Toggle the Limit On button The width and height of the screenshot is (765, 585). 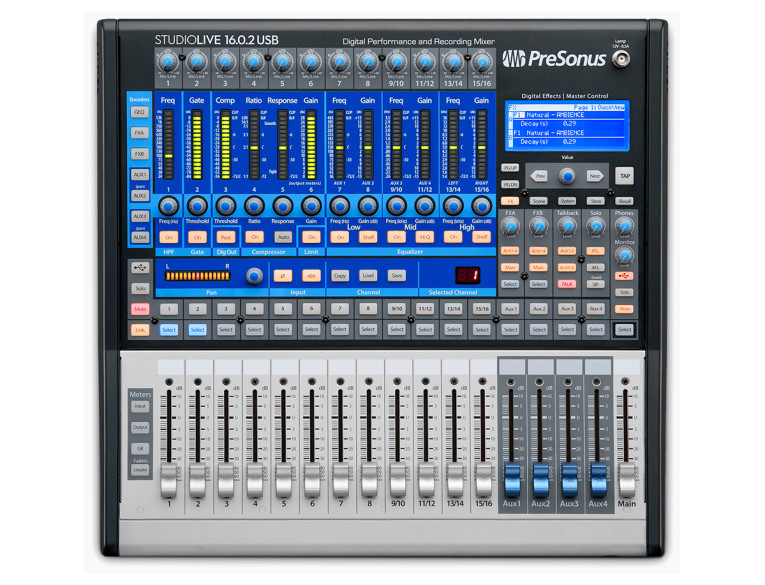point(311,238)
